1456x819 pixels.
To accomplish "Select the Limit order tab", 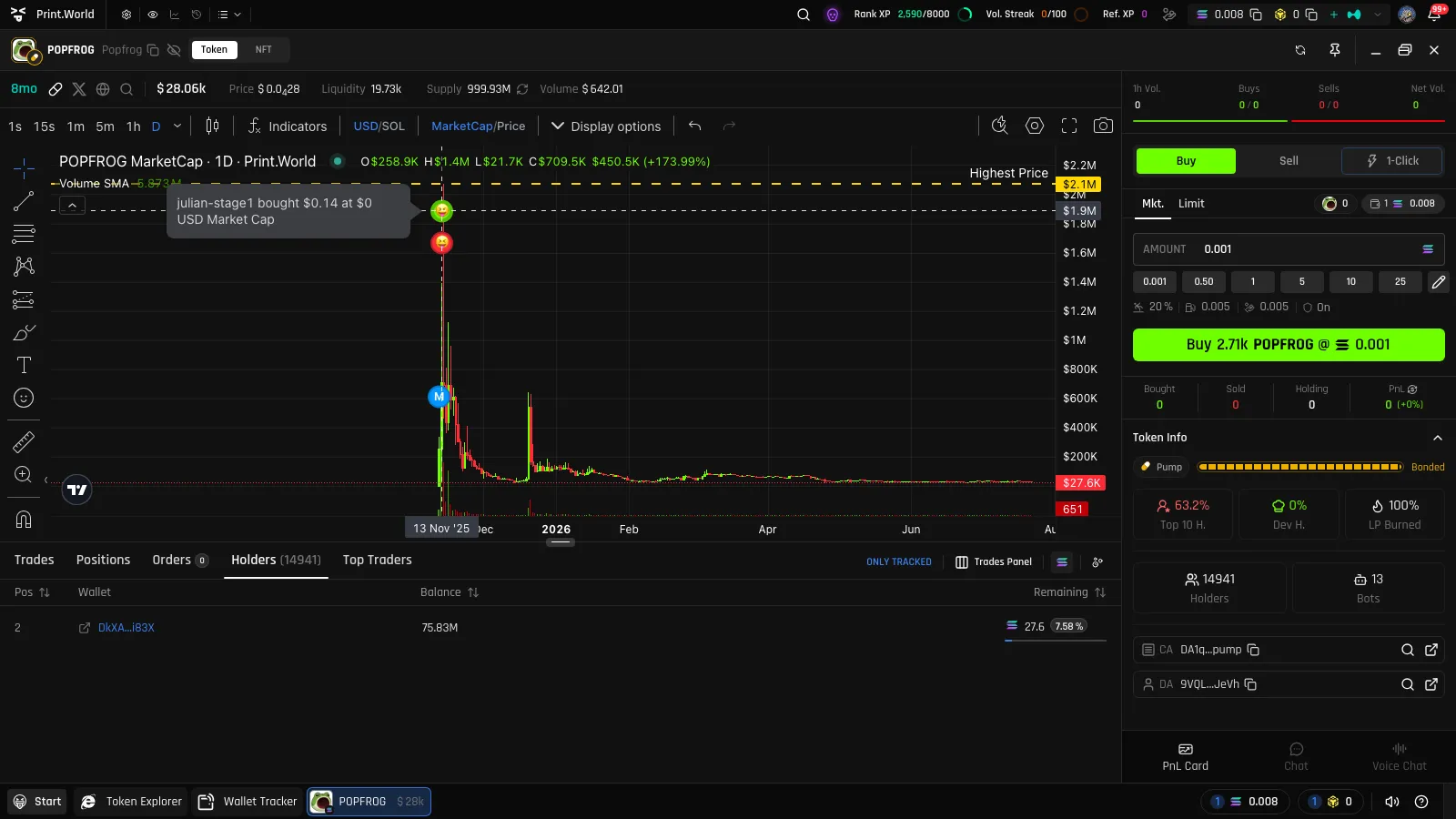I will (1191, 204).
